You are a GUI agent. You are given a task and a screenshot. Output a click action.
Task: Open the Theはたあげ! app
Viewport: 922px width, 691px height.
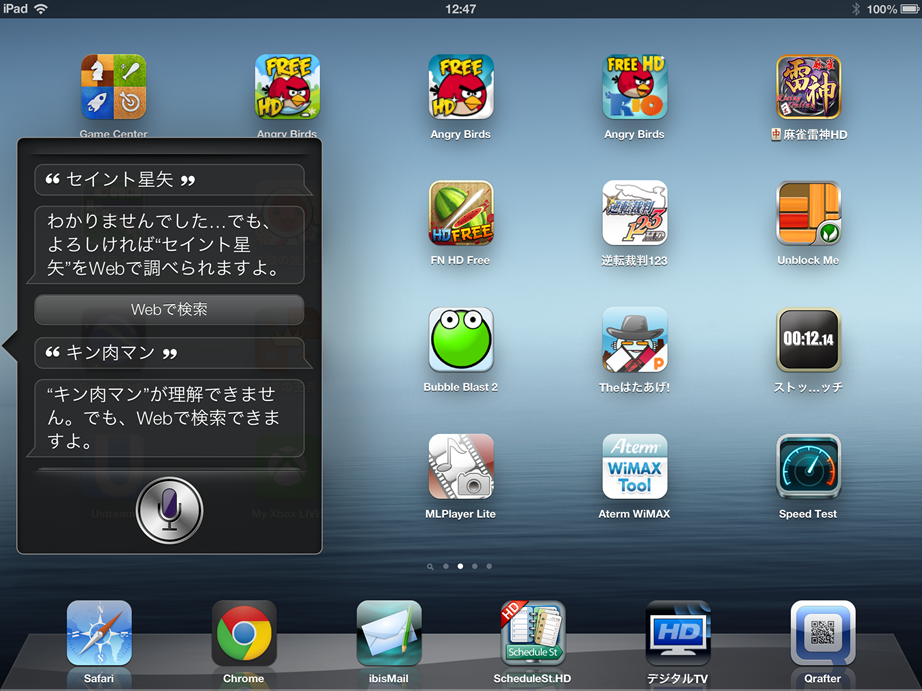coord(634,340)
